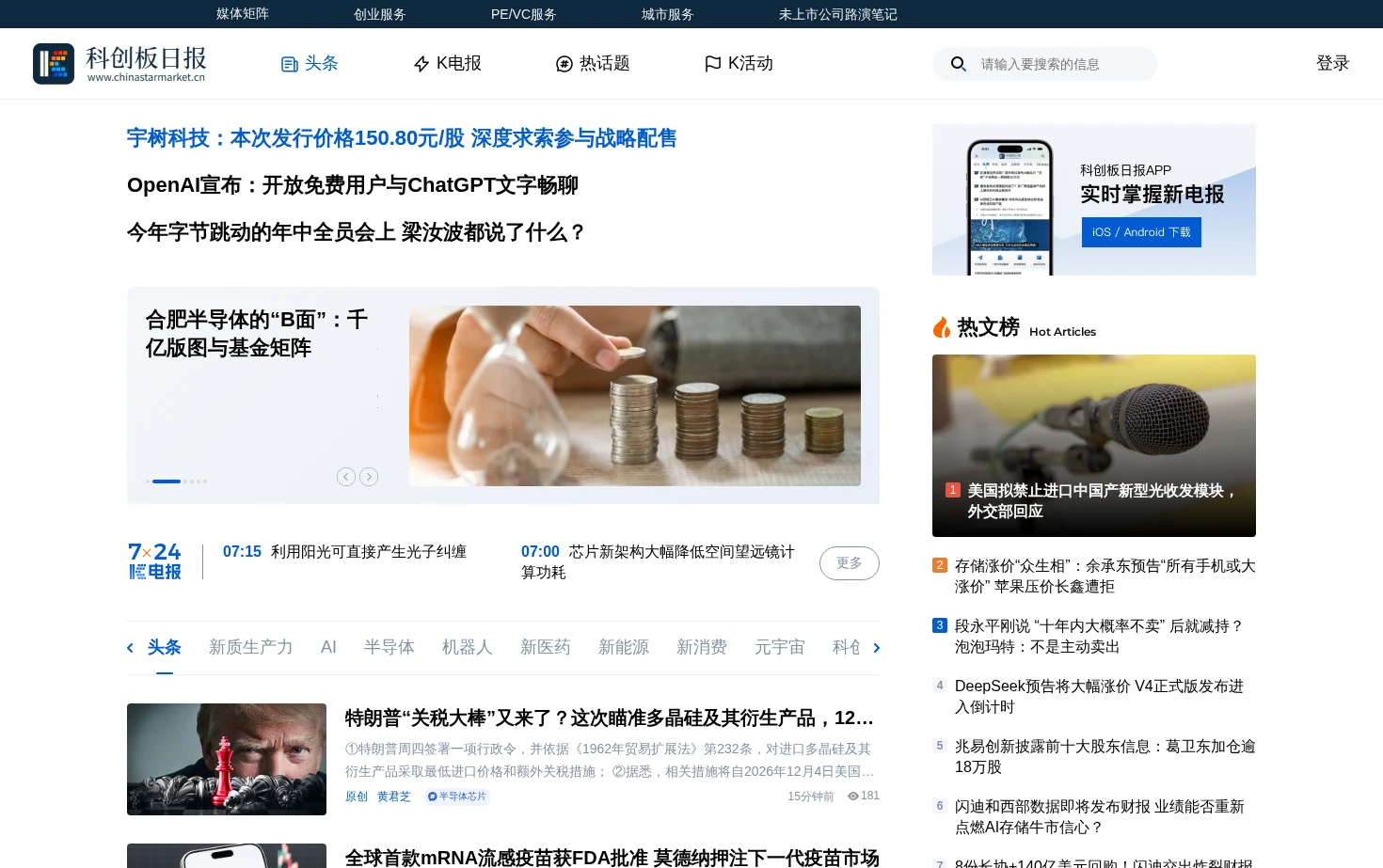
Task: Open carousel article 合肥半导体的"B面"
Action: point(257,334)
